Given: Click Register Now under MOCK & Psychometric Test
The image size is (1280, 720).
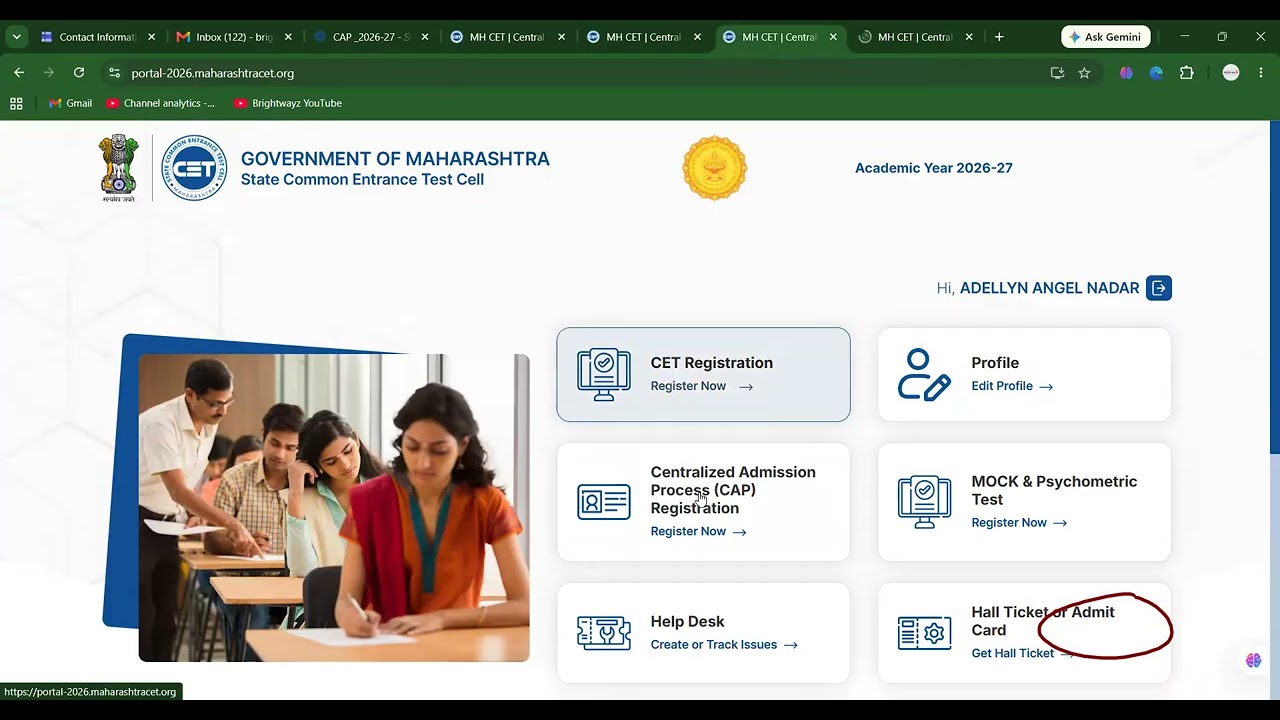Looking at the screenshot, I should pyautogui.click(x=1019, y=522).
